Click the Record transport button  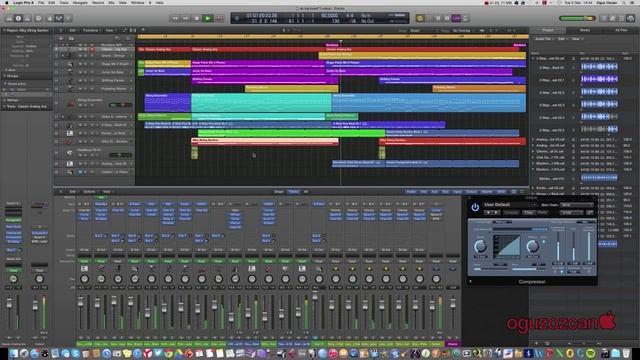(x=219, y=18)
